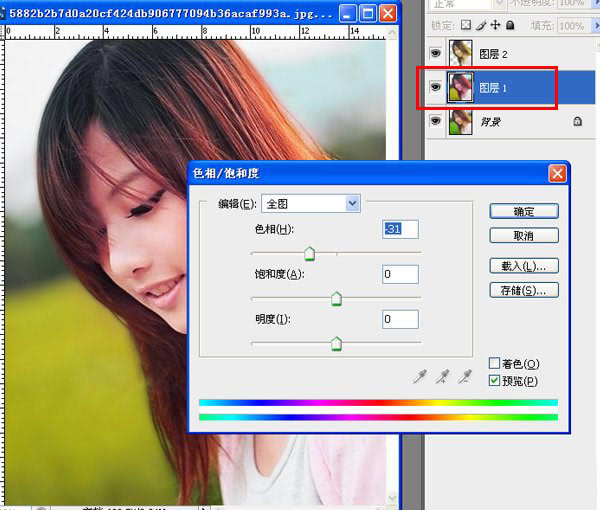600x510 pixels.
Task: Click the 明度 lightness slider handle
Action: (336, 344)
